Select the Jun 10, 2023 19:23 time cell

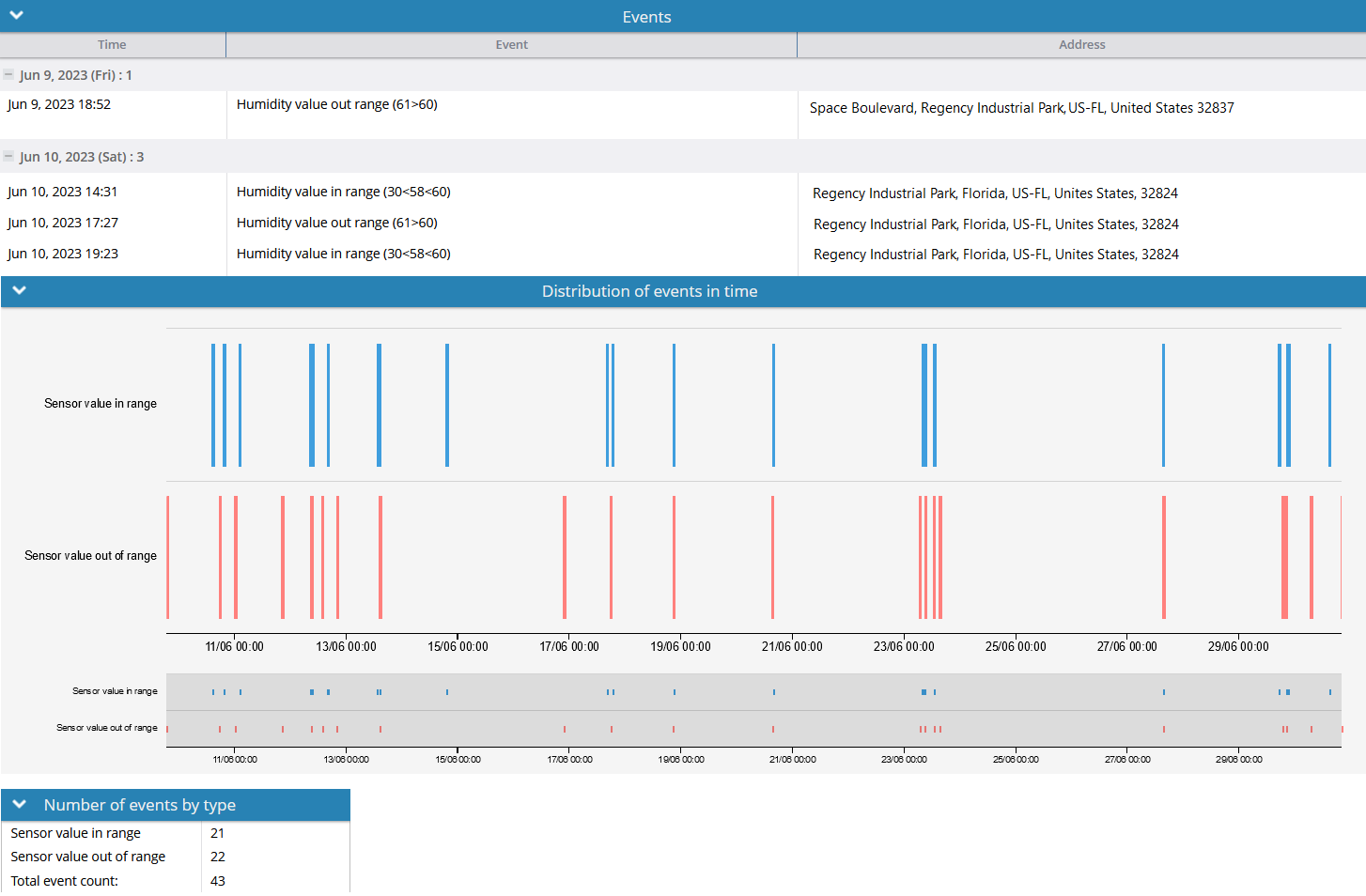point(63,254)
